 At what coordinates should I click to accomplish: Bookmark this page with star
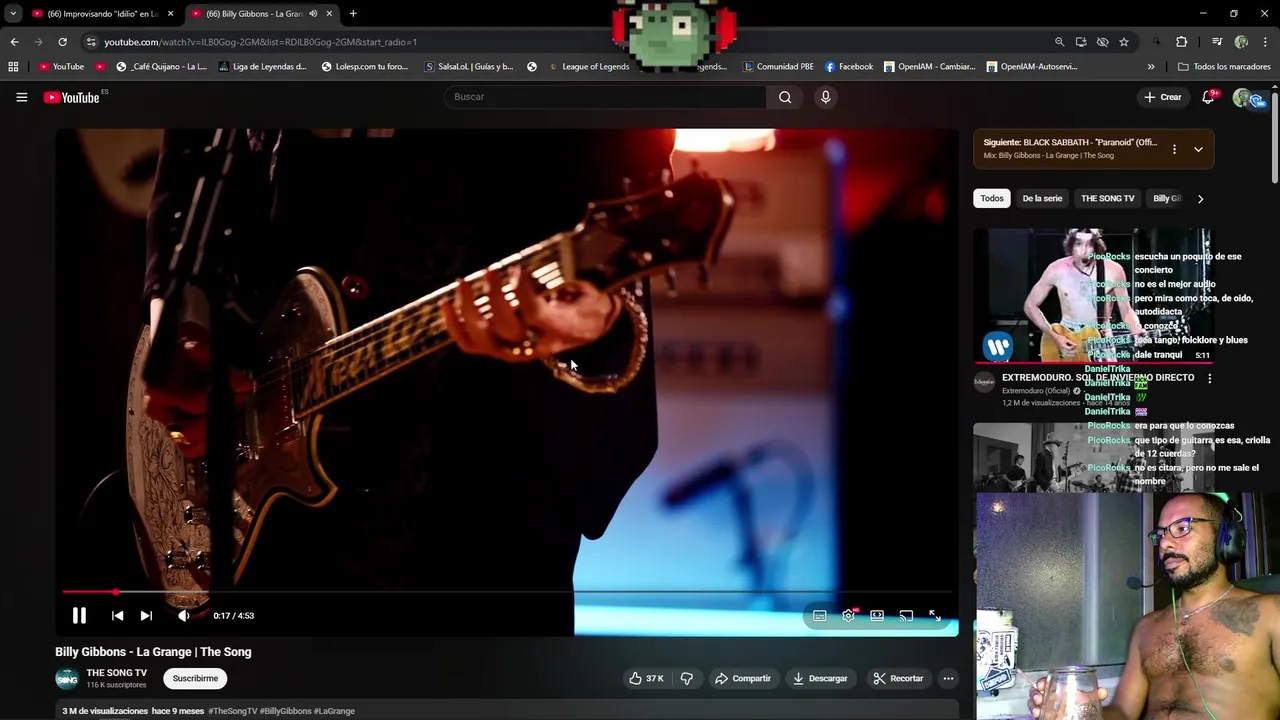pos(1124,42)
